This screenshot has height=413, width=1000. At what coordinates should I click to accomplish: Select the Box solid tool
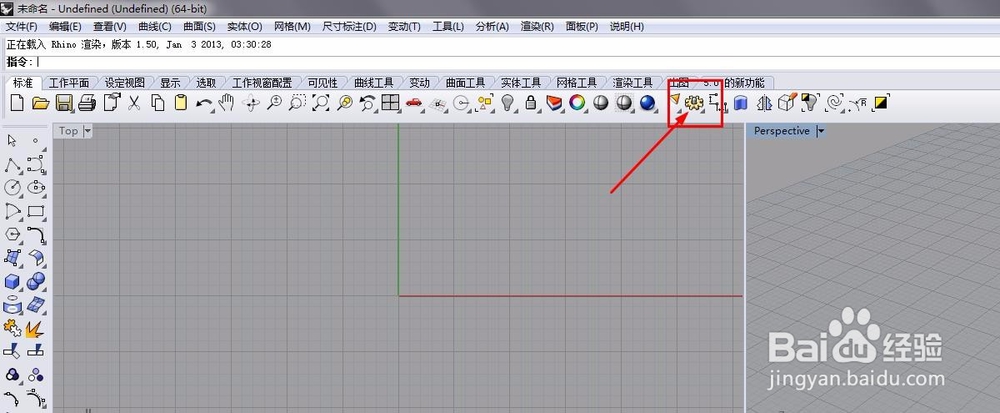click(12, 281)
